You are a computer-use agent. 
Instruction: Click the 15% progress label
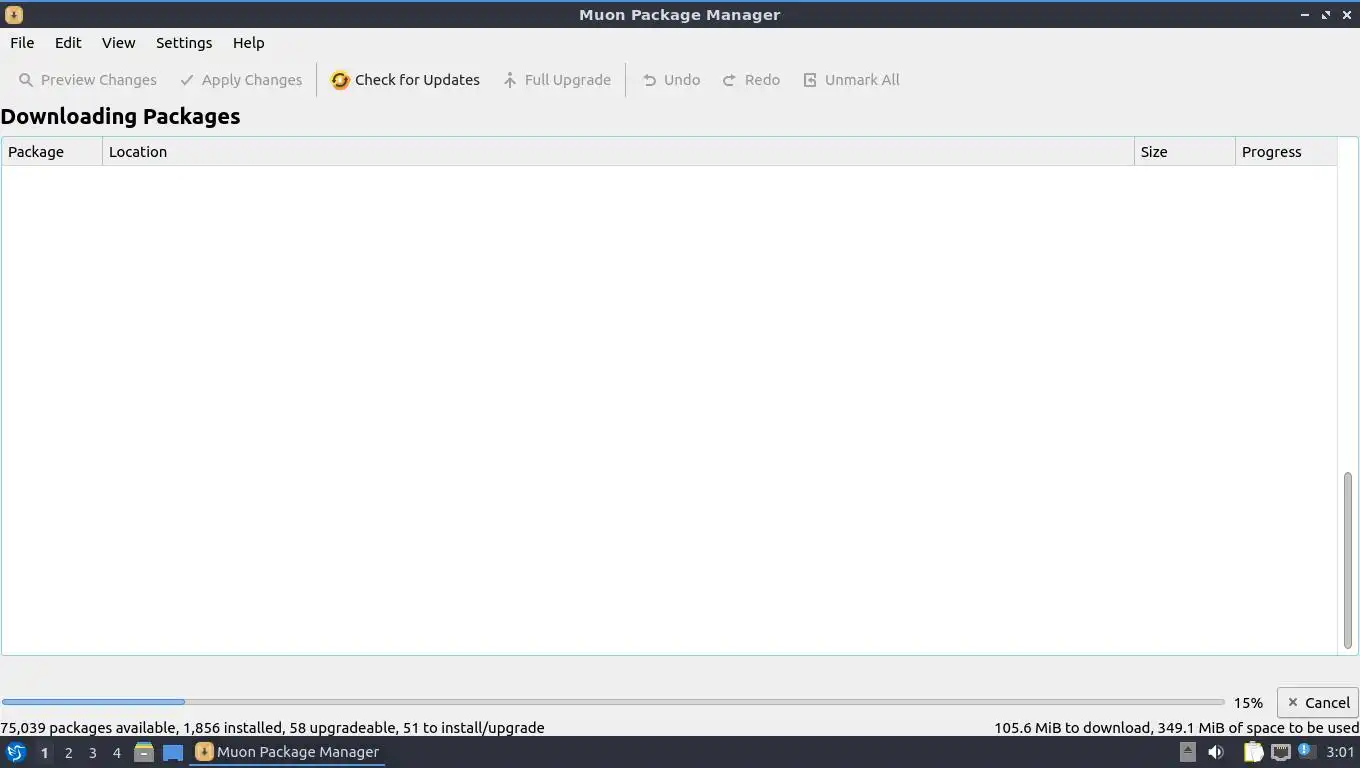coord(1248,703)
